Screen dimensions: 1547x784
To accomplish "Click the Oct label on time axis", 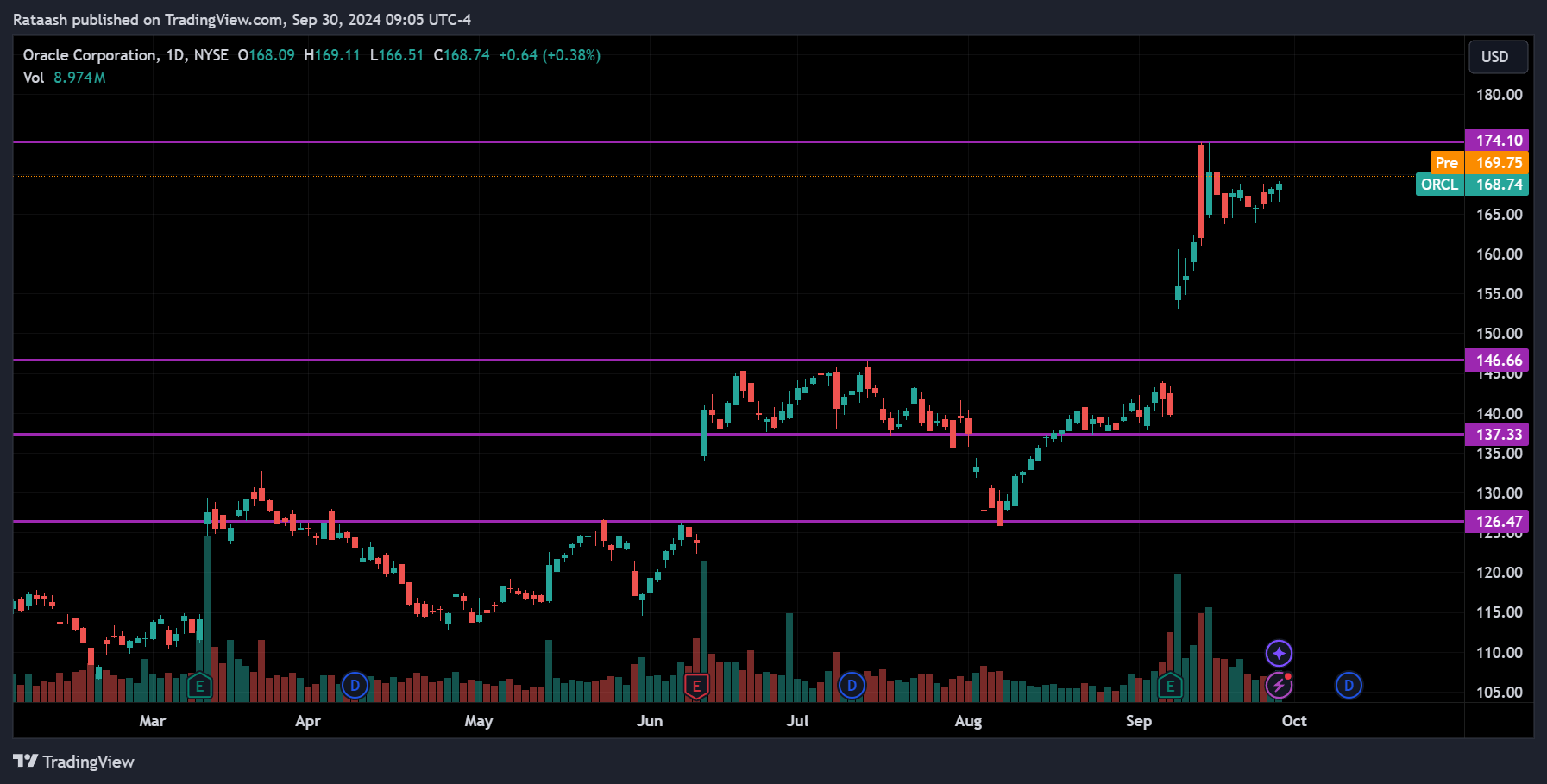I will pyautogui.click(x=1294, y=721).
